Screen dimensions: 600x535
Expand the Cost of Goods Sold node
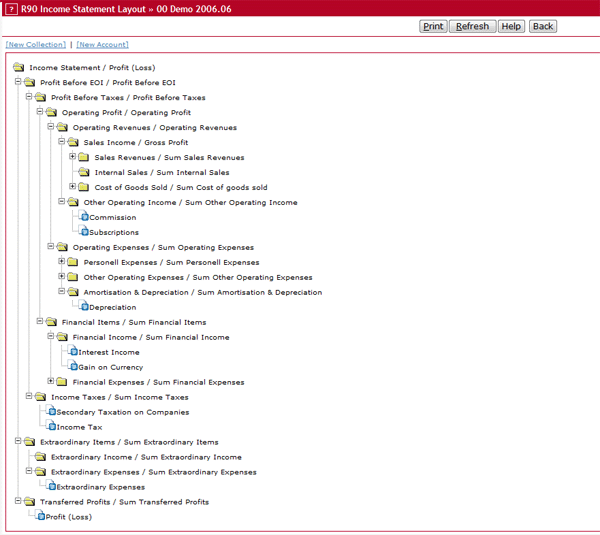click(x=73, y=187)
